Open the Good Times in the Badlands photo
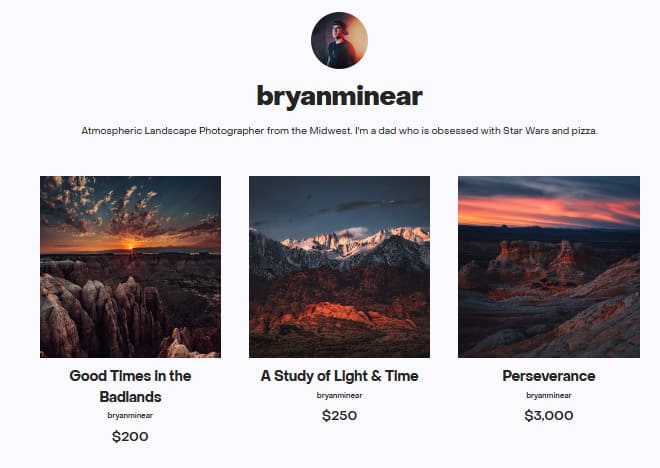The height and width of the screenshot is (468, 660). click(130, 267)
